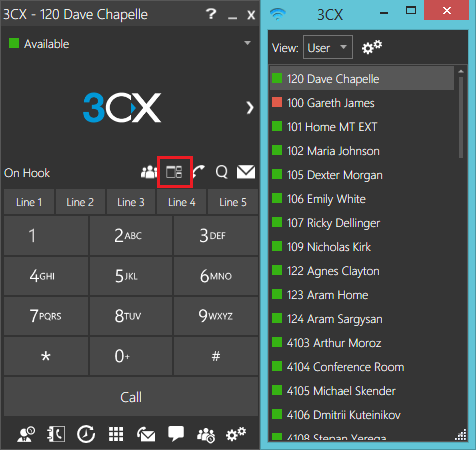The image size is (476, 450).
Task: Select 4103 Arthur Moroz entry
Action: point(362,343)
